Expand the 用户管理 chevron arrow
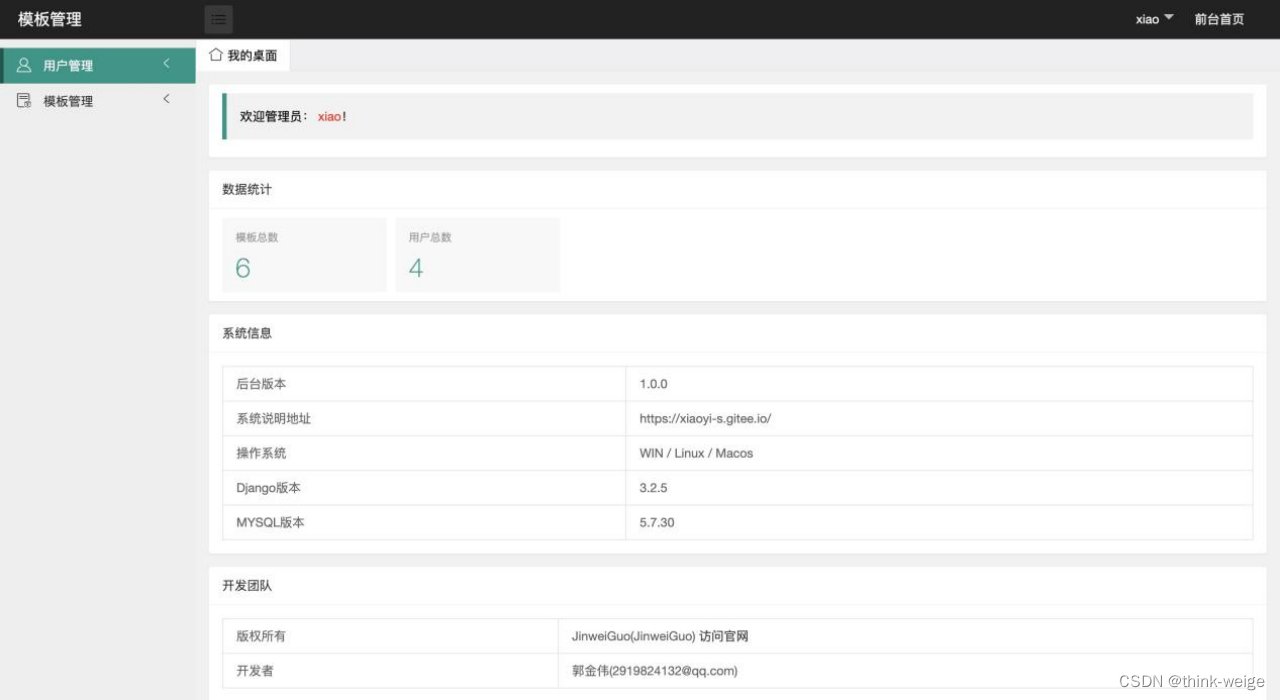1280x700 pixels. click(166, 64)
